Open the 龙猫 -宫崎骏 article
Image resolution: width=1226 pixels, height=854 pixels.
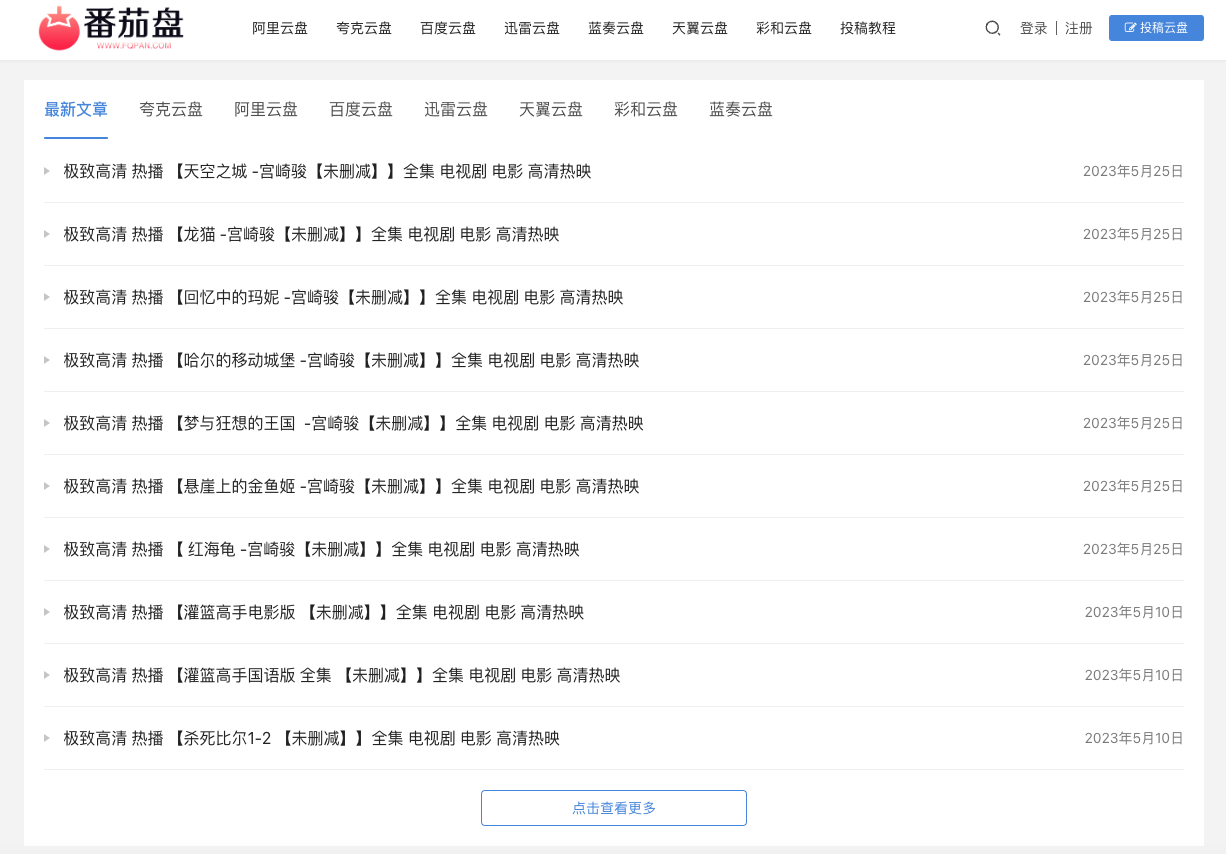[312, 234]
